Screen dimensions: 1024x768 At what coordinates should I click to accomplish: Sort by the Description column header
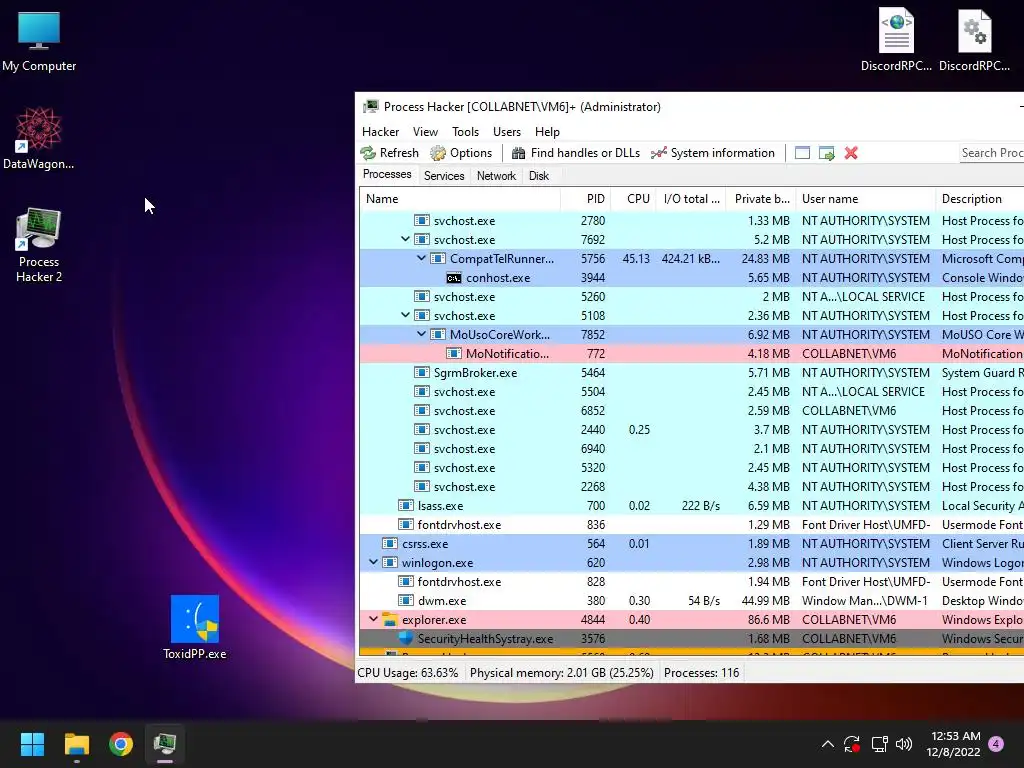[980, 199]
